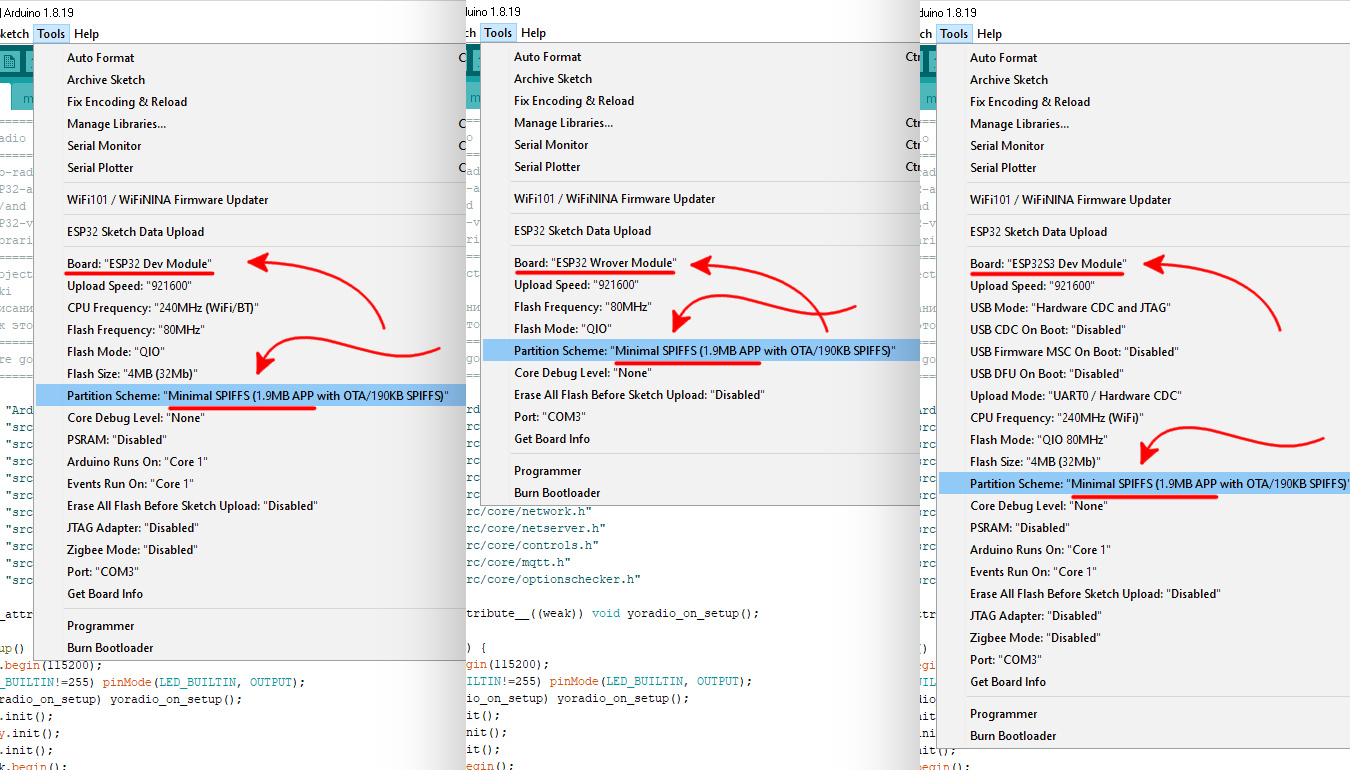Image resolution: width=1350 pixels, height=770 pixels.
Task: Open USB CDC On Boot option
Action: [1047, 330]
